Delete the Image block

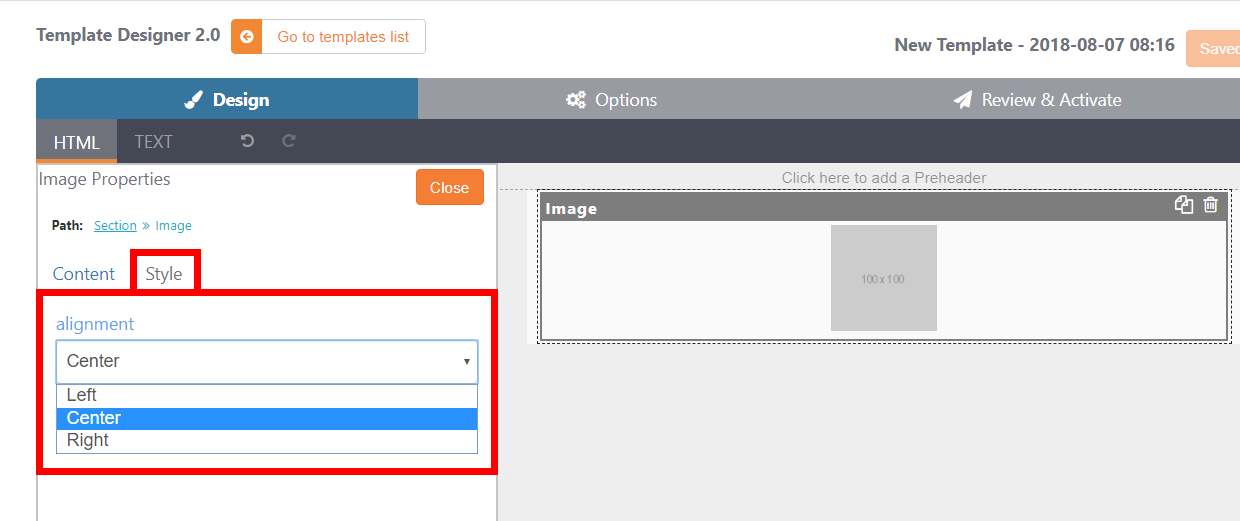tap(1211, 205)
